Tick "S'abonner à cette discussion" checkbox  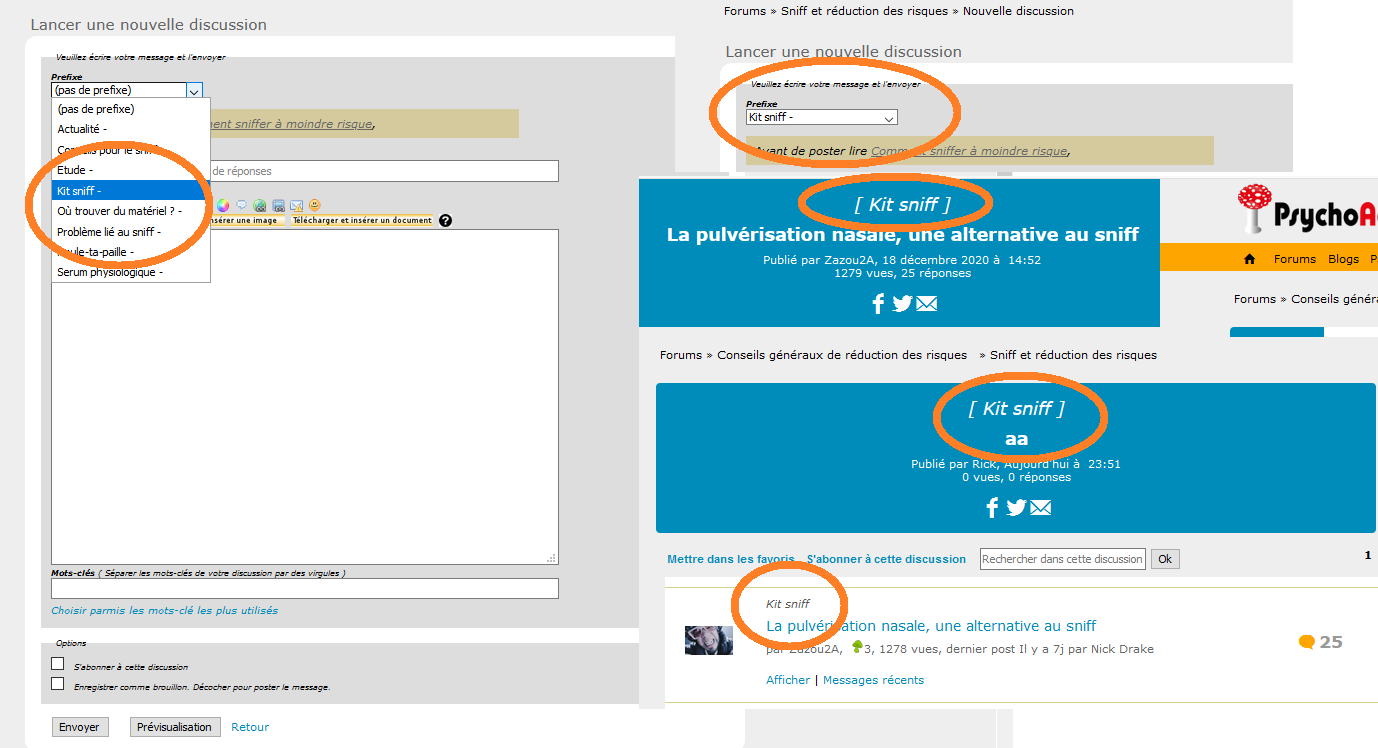[58, 664]
